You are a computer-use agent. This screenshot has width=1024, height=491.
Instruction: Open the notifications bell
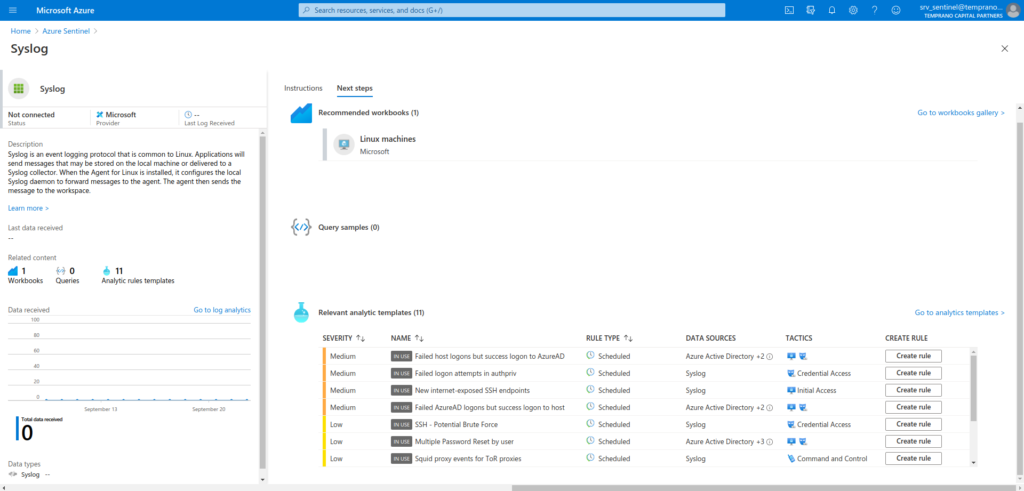(x=832, y=10)
